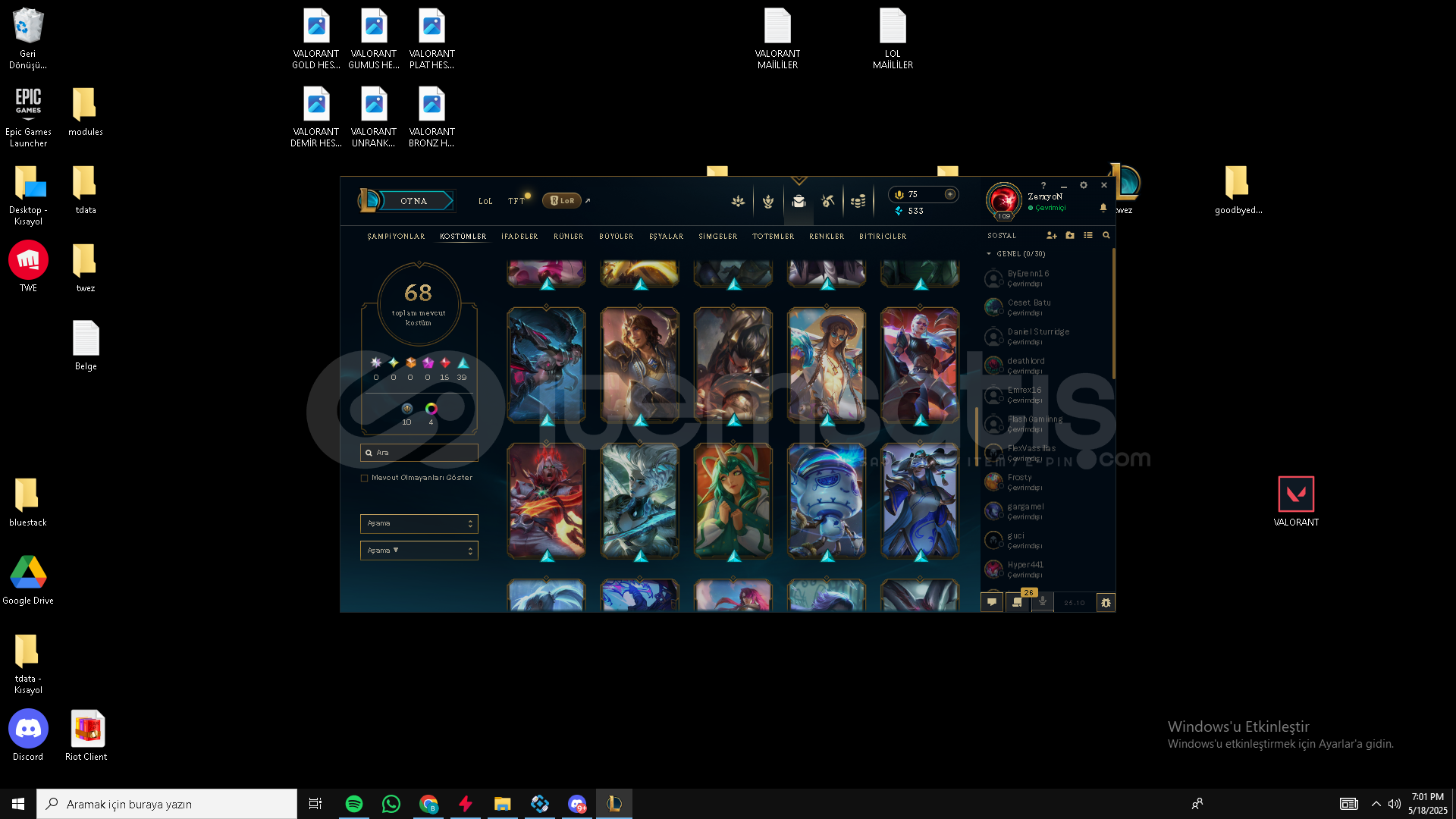Viewport: 1456px width, 819px height.
Task: Open the TOTEMLER tab
Action: click(x=773, y=237)
